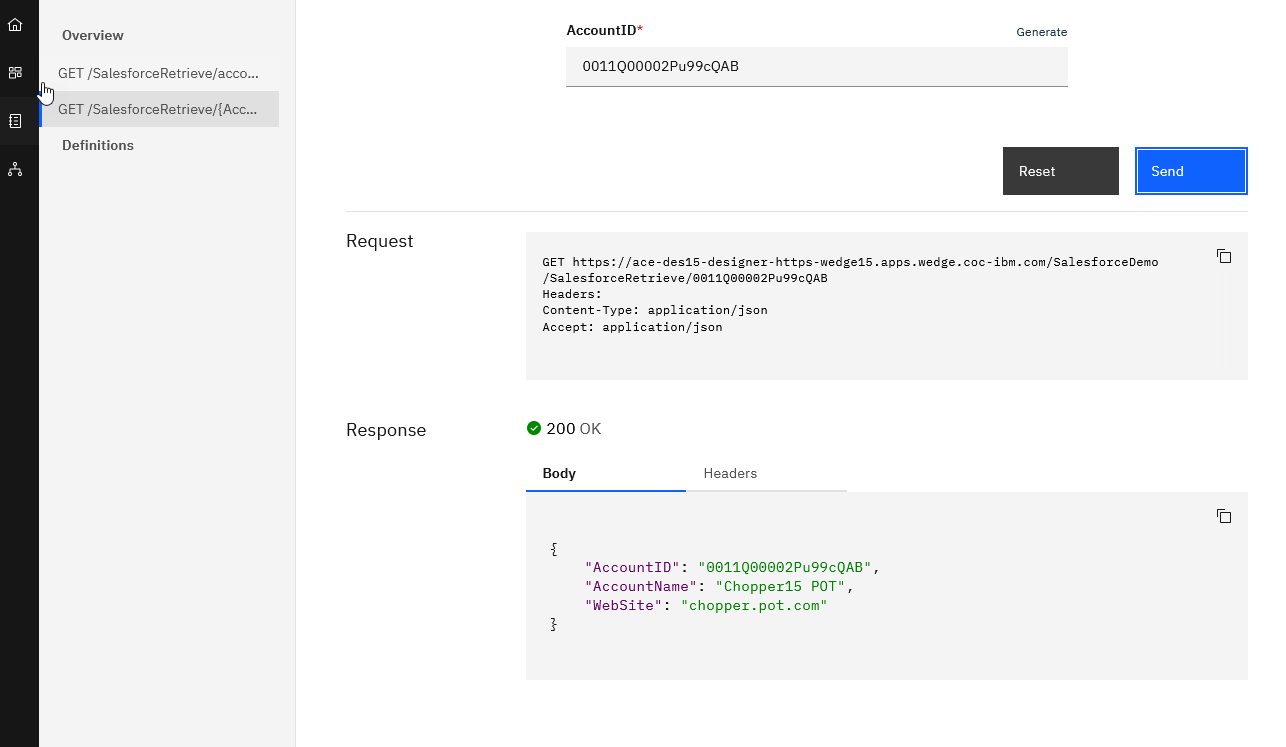Screen dimensions: 1286x747
Task: Copy the Request block with copy icon
Action: tap(1223, 256)
